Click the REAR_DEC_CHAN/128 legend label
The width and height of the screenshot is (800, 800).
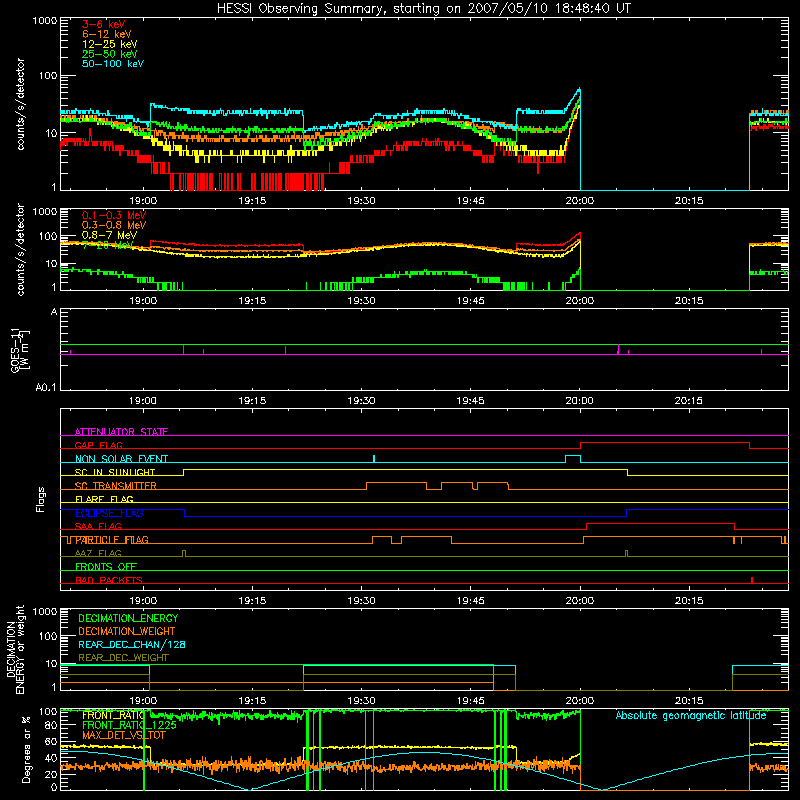[132, 644]
